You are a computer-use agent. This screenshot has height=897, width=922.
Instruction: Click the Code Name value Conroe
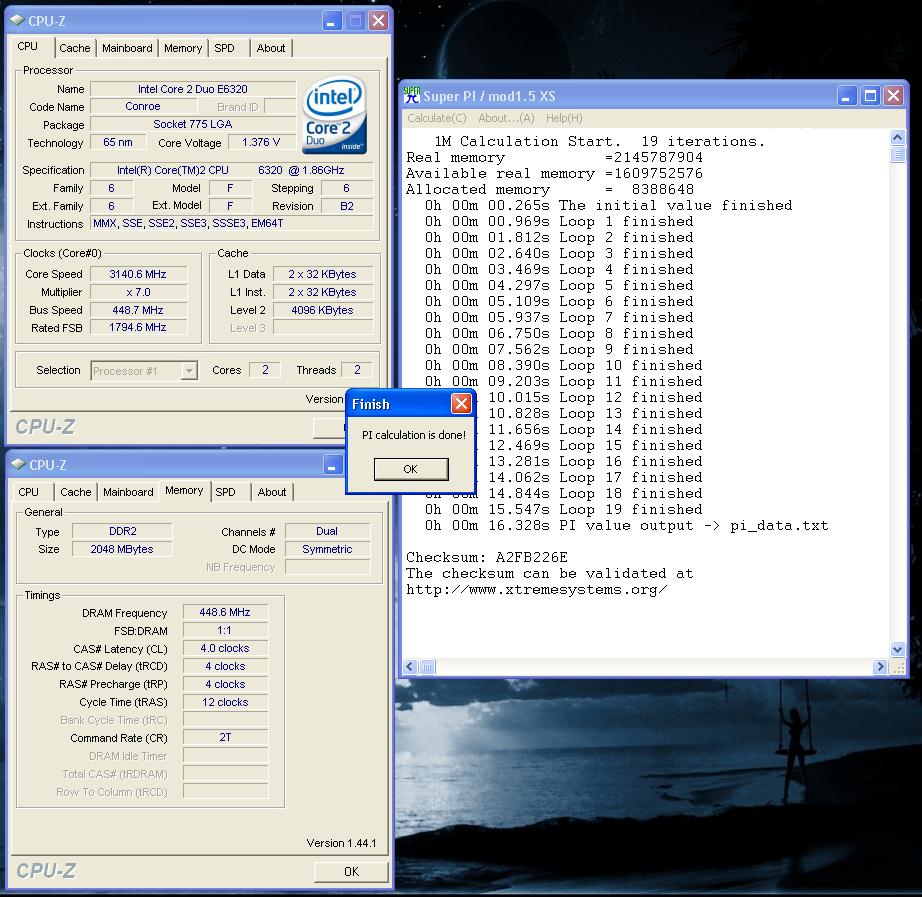pos(143,106)
